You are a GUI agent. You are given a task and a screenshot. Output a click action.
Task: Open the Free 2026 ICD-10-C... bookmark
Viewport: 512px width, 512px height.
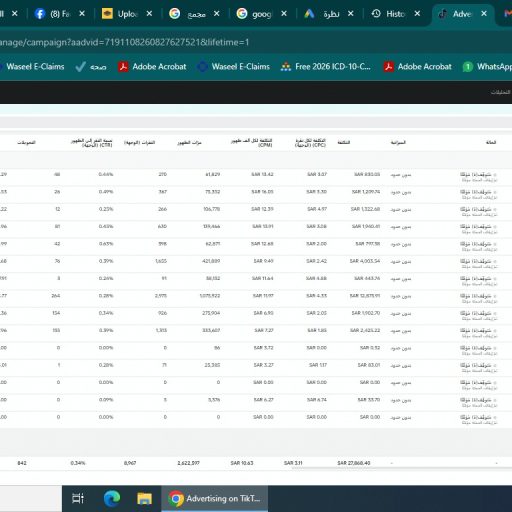[326, 67]
